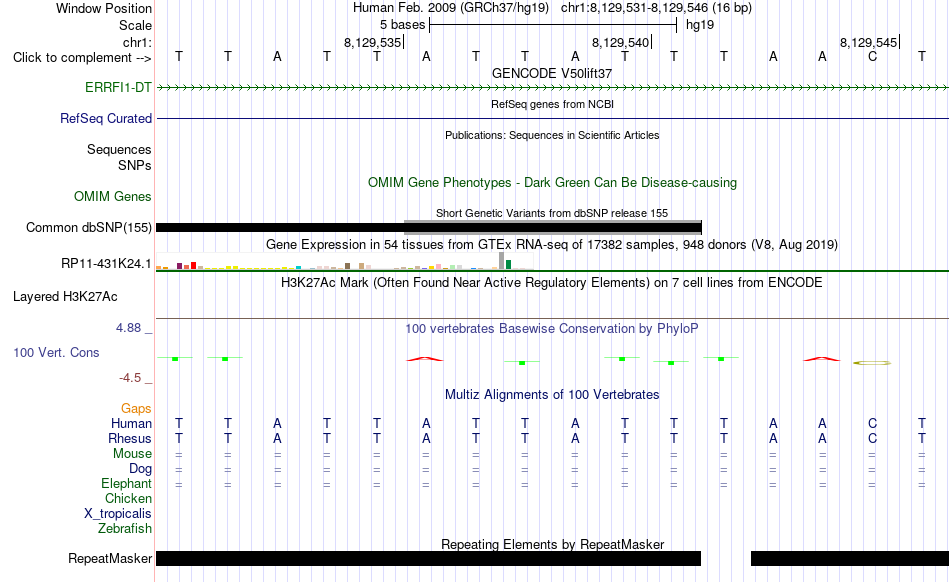Screen dimensions: 950x582
Task: Click the OMIM Gene Phenotypes track title
Action: (x=552, y=182)
